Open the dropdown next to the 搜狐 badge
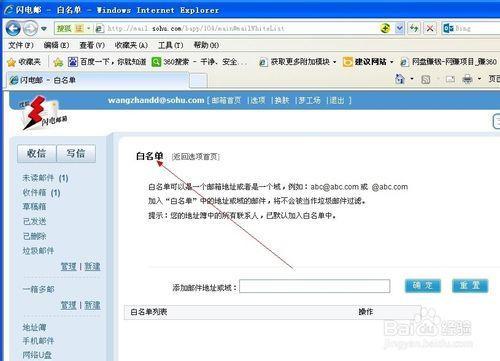The height and width of the screenshot is (361, 500). click(x=89, y=28)
